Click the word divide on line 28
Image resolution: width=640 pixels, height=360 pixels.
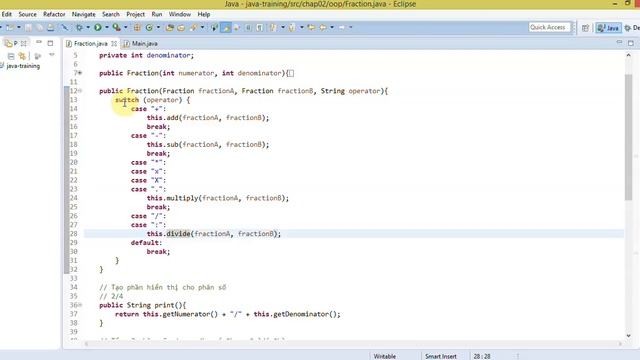click(178, 233)
